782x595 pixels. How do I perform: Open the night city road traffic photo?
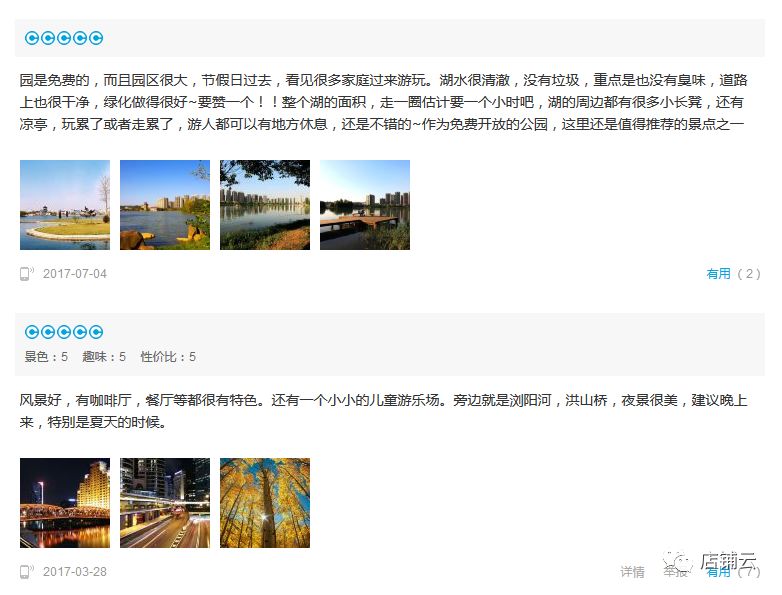pos(165,503)
